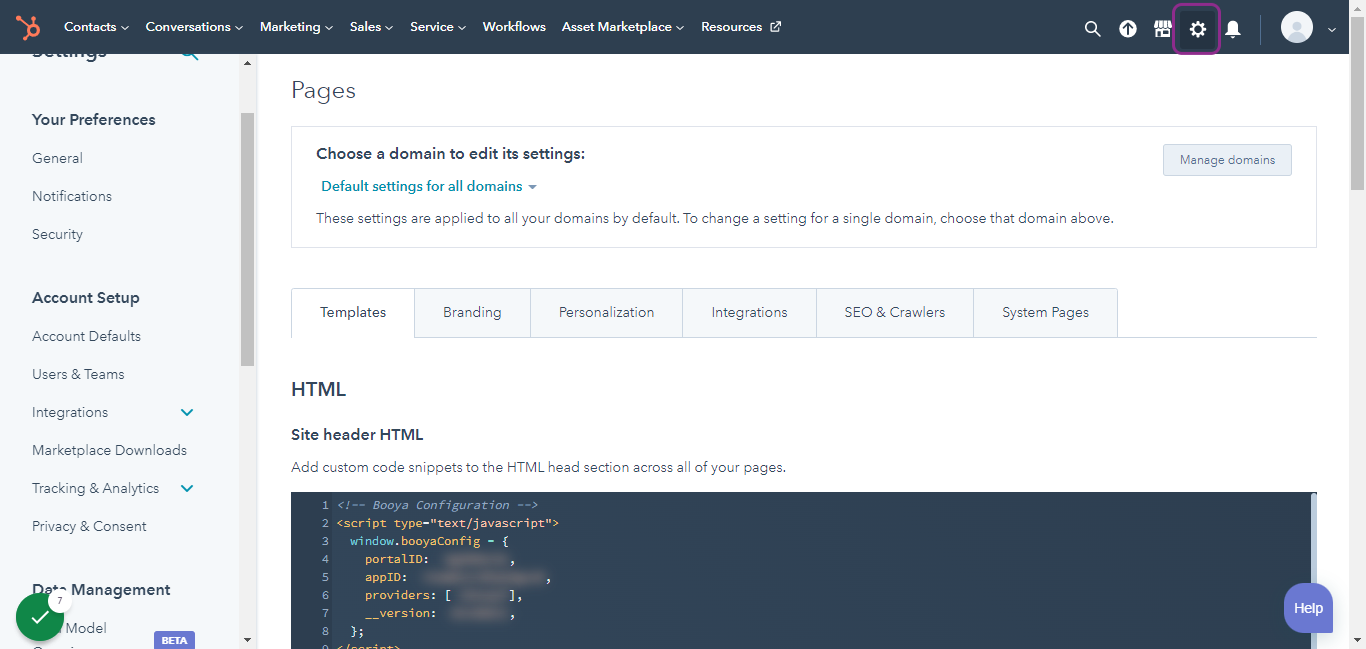Open Marketplace Downloads in sidebar

pyautogui.click(x=109, y=450)
